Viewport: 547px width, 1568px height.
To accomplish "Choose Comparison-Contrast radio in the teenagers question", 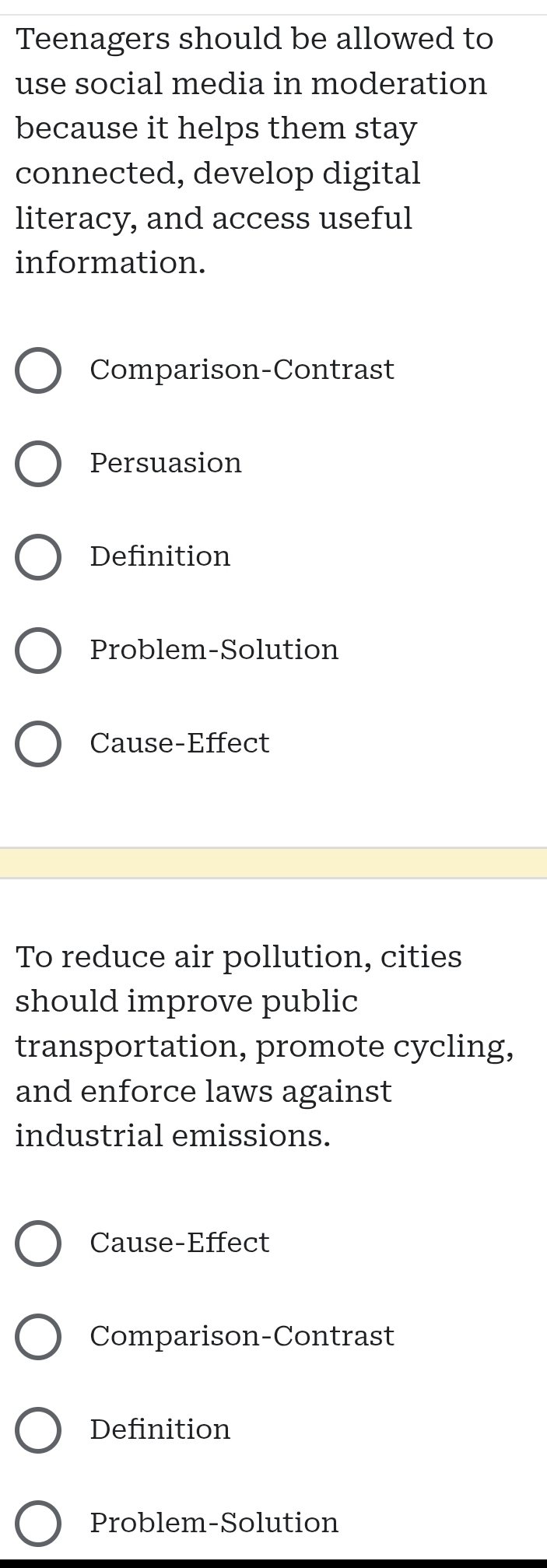I will (x=38, y=370).
